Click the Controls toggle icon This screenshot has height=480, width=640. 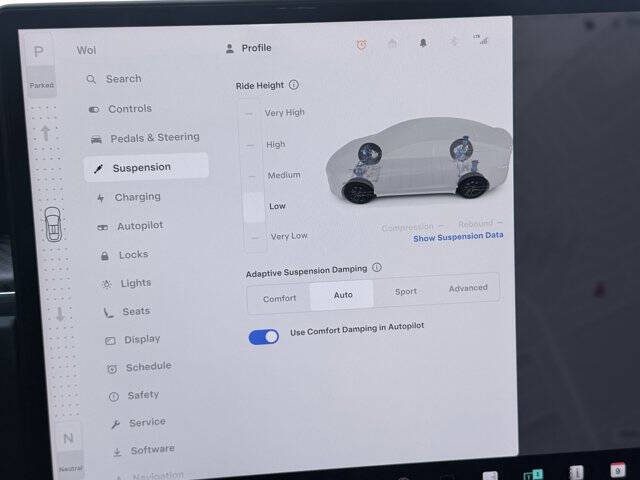[x=94, y=109]
